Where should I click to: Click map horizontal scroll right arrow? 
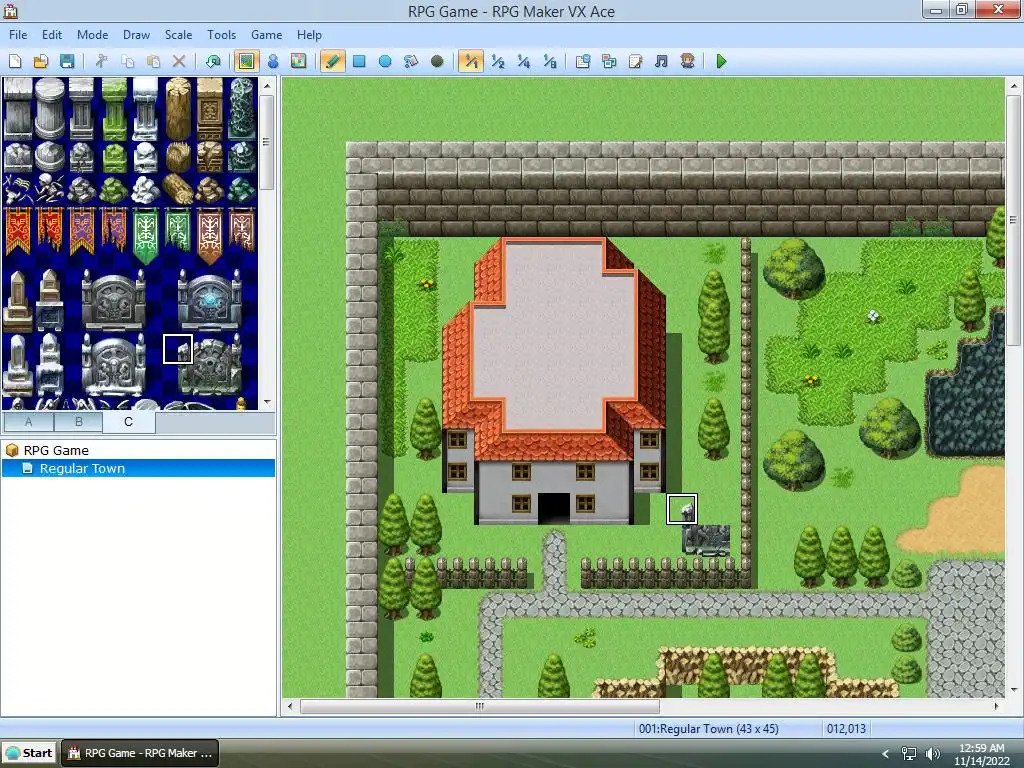(x=996, y=706)
